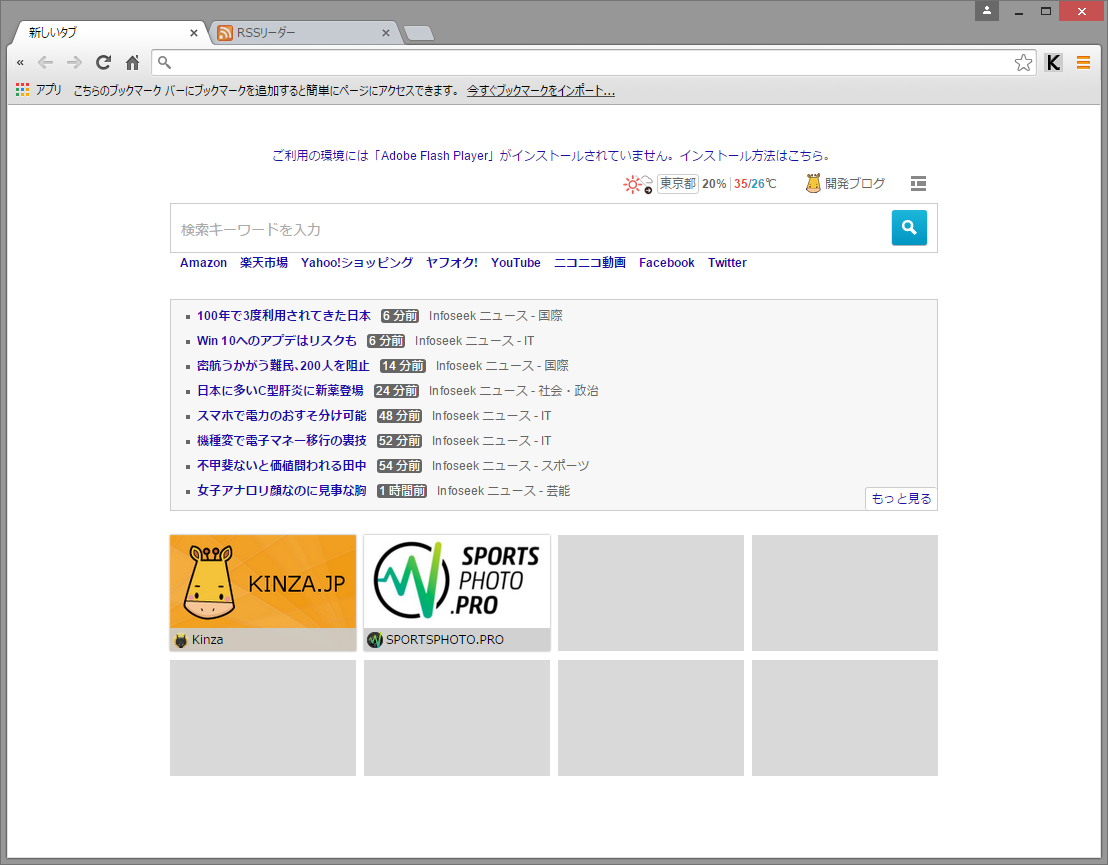Open the Amazon link
Screen dimensions: 1108x865
(x=203, y=262)
